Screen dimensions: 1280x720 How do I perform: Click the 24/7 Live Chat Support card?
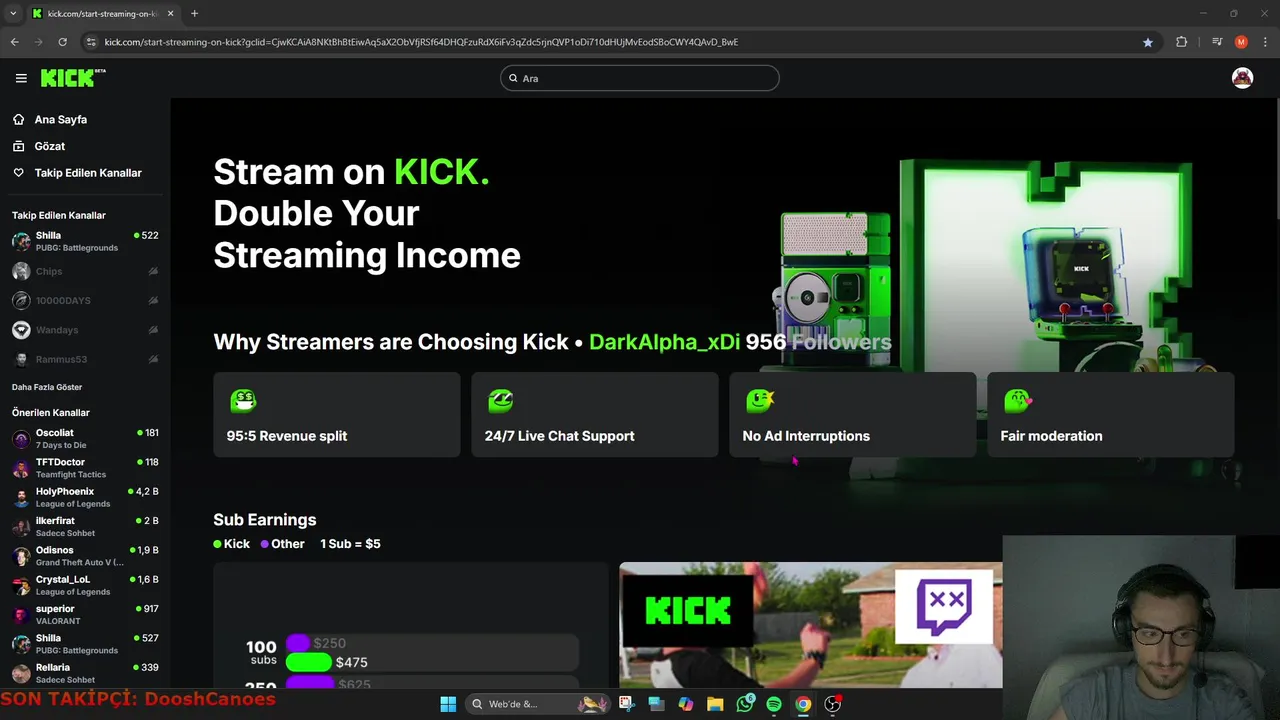[x=595, y=415]
